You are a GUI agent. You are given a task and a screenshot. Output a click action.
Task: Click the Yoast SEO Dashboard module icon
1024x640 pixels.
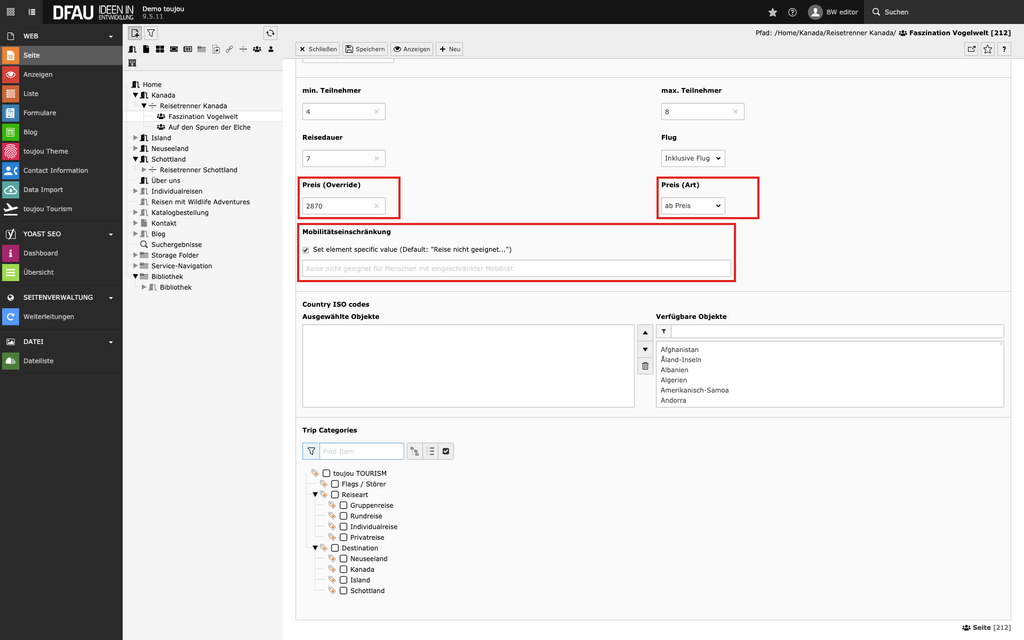[x=10, y=253]
